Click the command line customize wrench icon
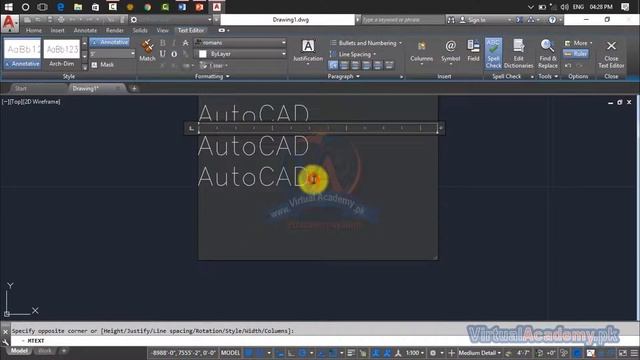 point(5,342)
